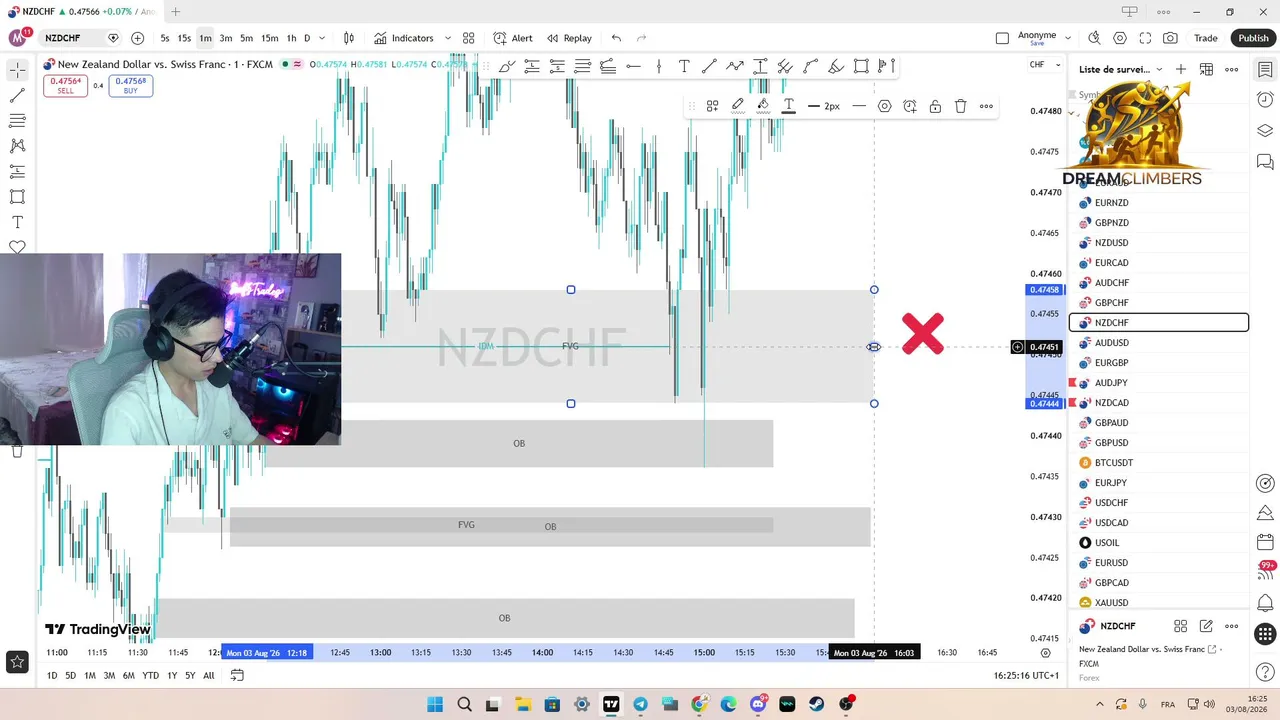
Task: Select USOIL in the watchlist
Action: click(1159, 543)
